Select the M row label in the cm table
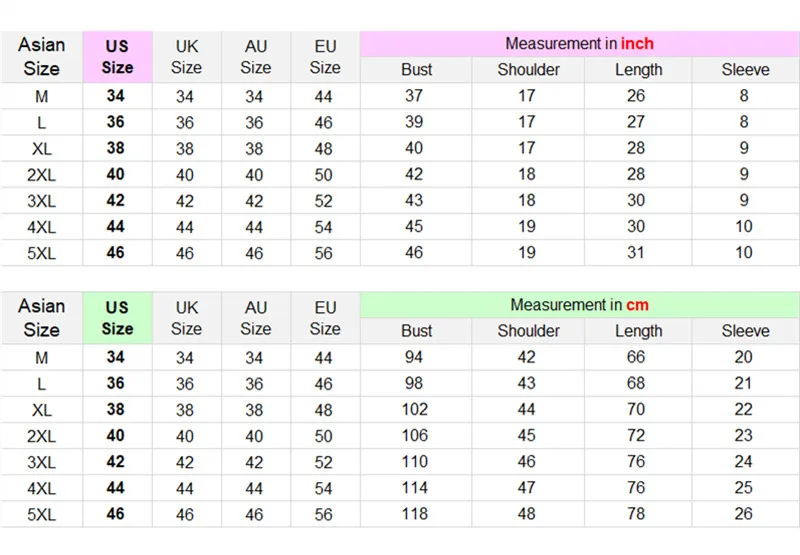Screen dimensions: 800x555 41,357
